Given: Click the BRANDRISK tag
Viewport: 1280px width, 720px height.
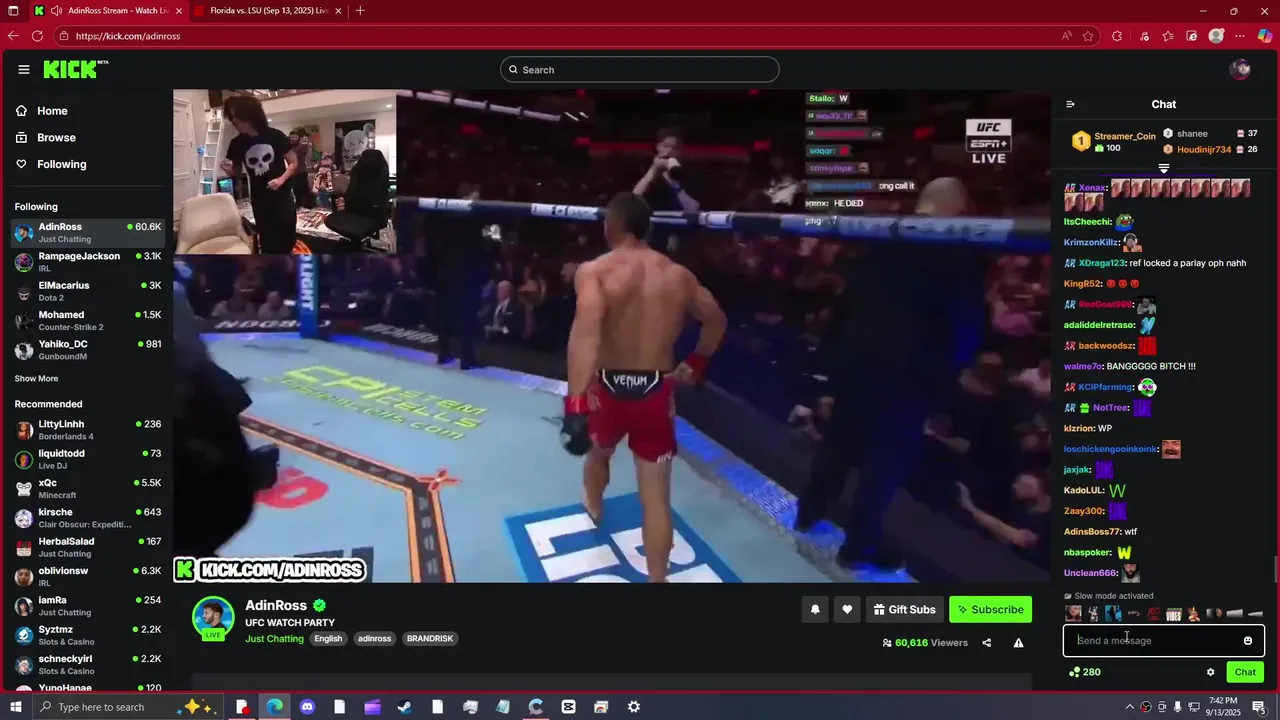Looking at the screenshot, I should click(x=430, y=639).
